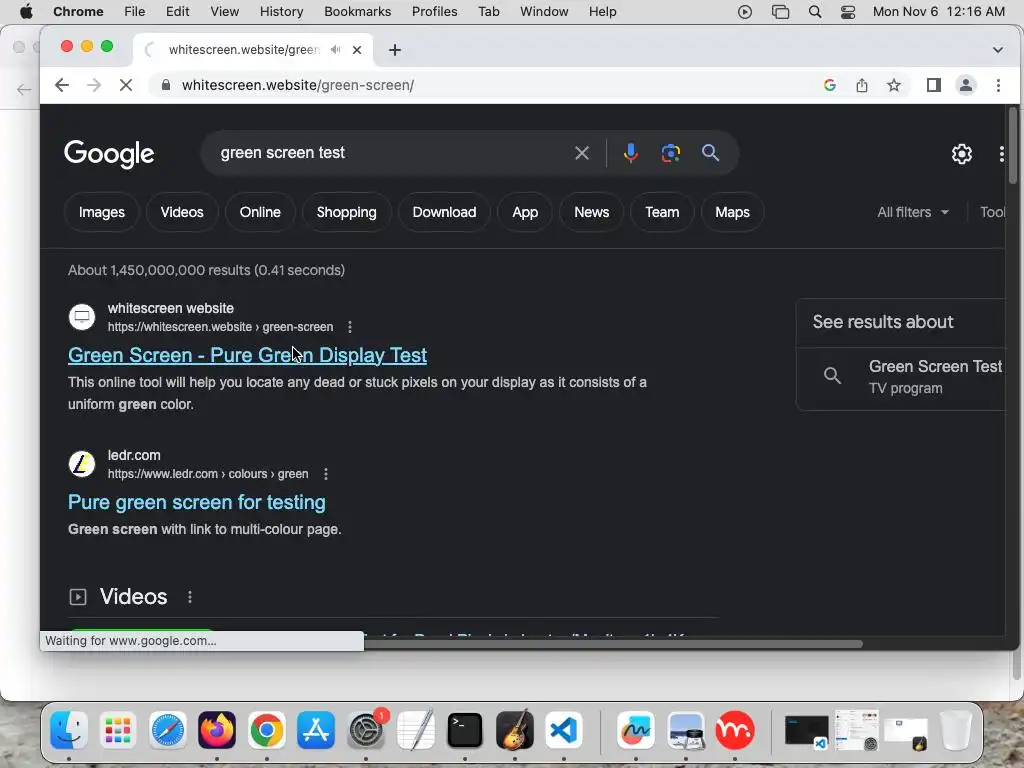Open a new tab with the plus button
Image resolution: width=1024 pixels, height=768 pixels.
coord(394,50)
